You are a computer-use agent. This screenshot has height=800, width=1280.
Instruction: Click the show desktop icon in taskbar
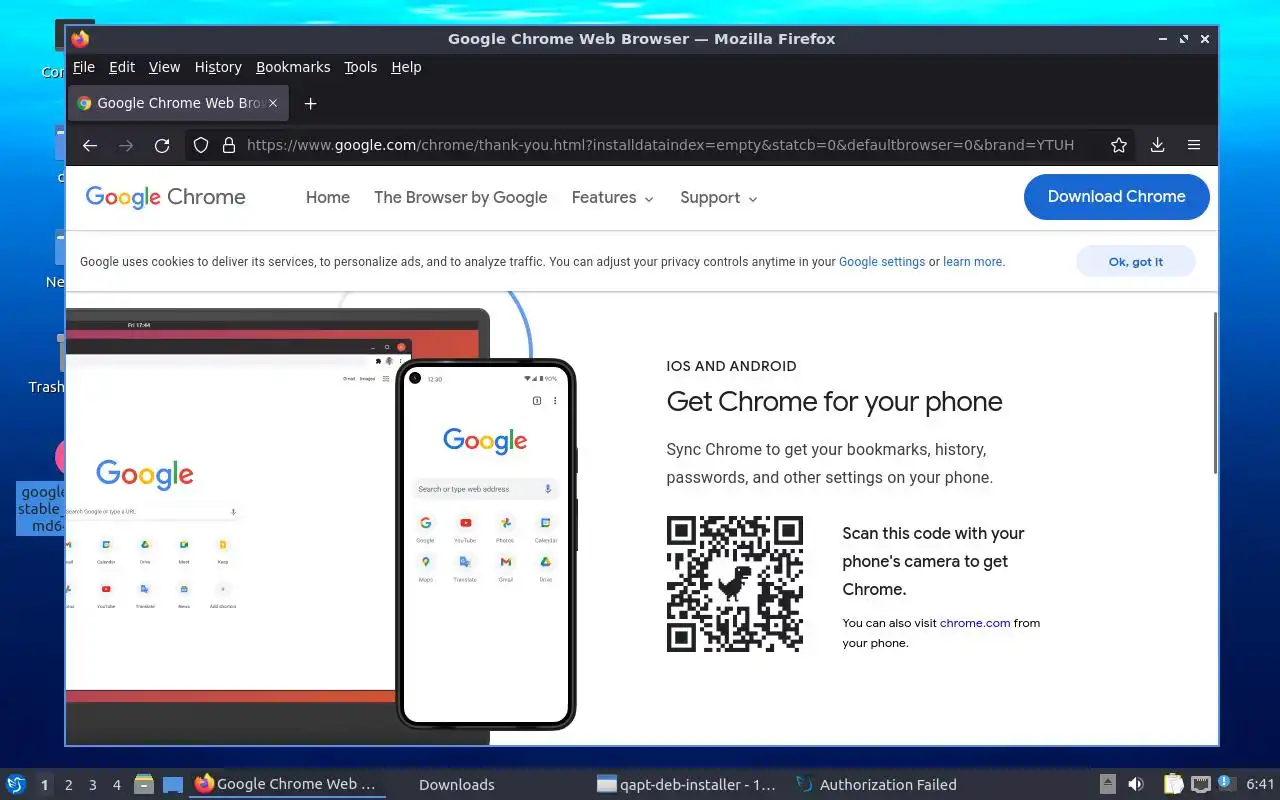pos(173,784)
